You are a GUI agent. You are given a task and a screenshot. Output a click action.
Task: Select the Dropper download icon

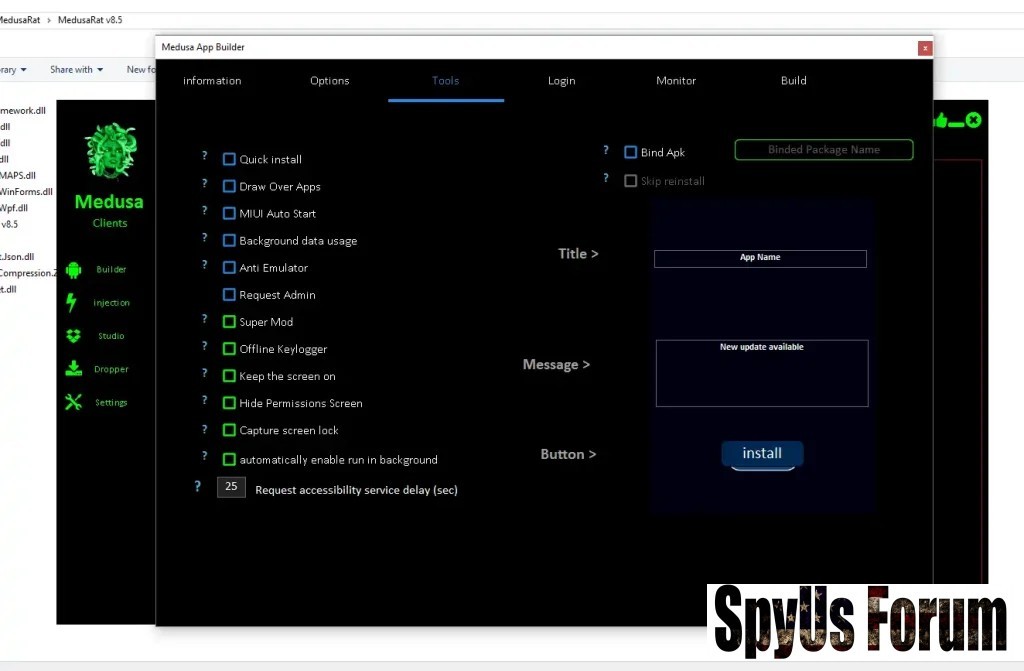click(x=73, y=369)
